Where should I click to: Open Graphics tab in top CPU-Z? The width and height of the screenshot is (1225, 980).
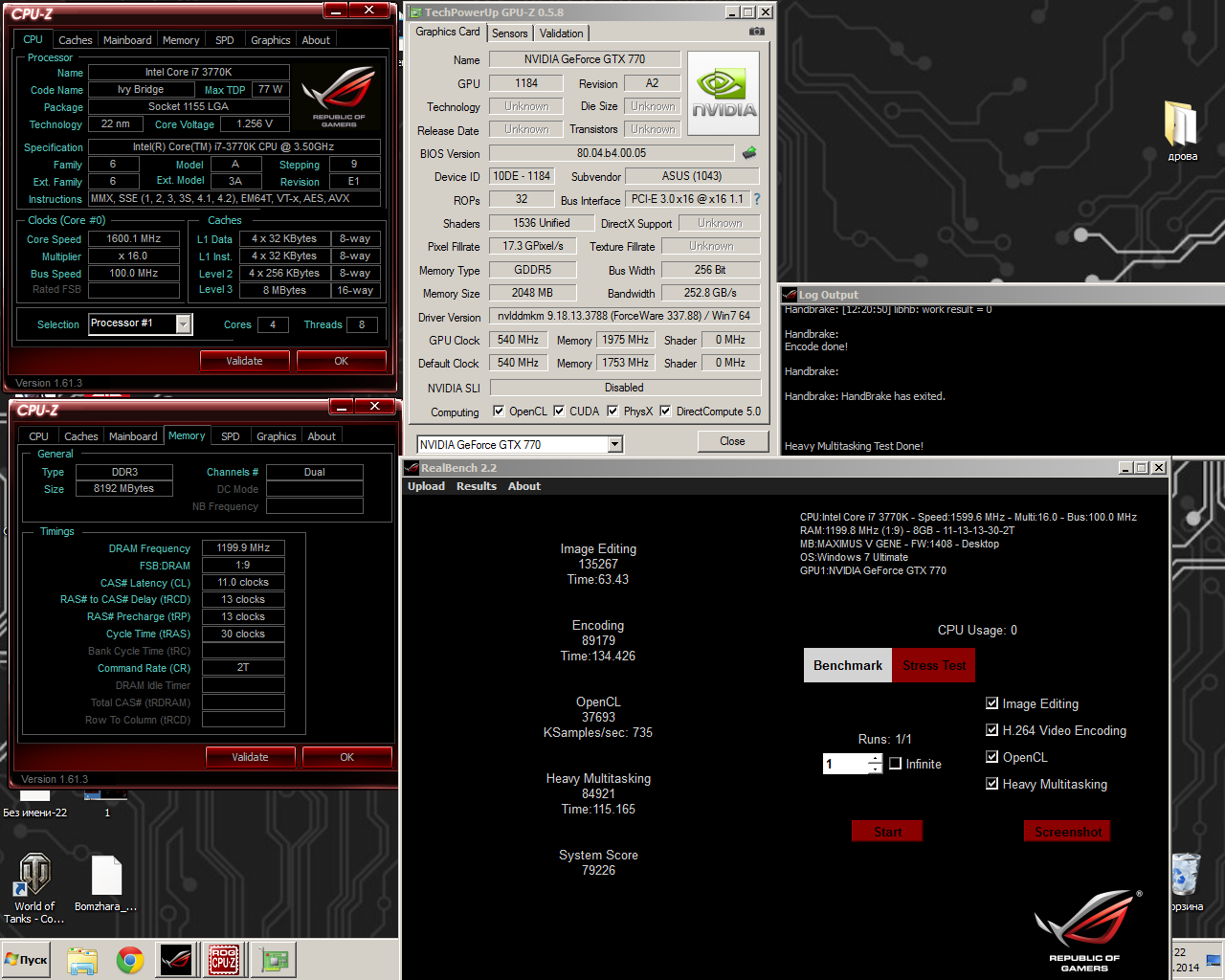pyautogui.click(x=270, y=40)
